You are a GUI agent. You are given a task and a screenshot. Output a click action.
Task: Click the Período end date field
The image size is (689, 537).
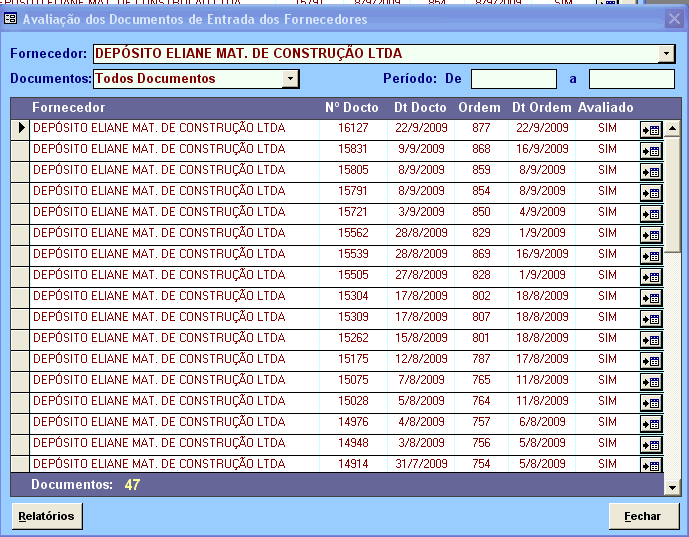(x=631, y=79)
